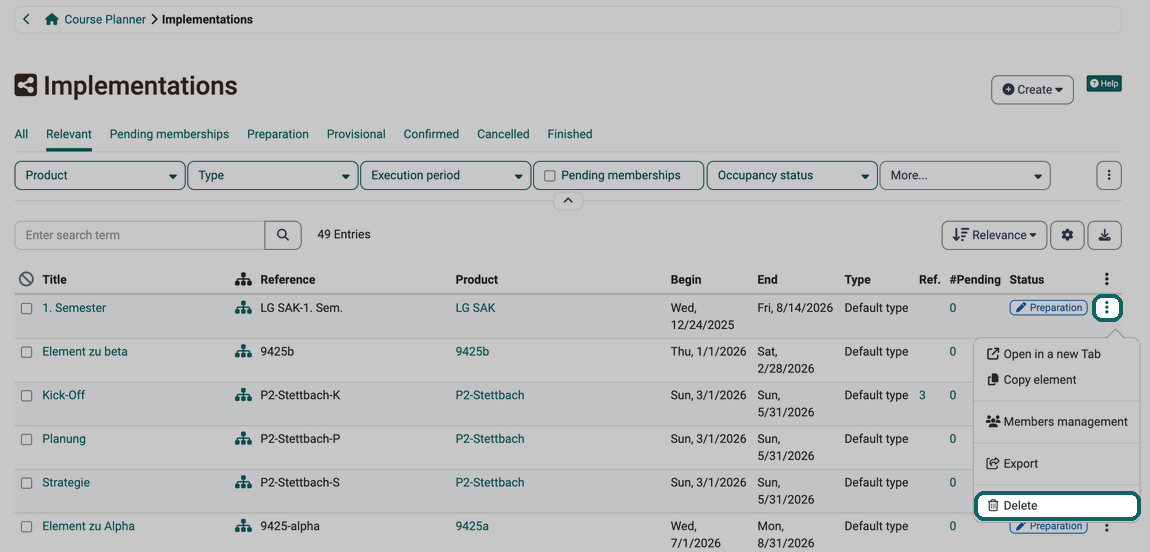This screenshot has height=552, width=1150.
Task: Collapse the filter bar with chevron
Action: 568,200
